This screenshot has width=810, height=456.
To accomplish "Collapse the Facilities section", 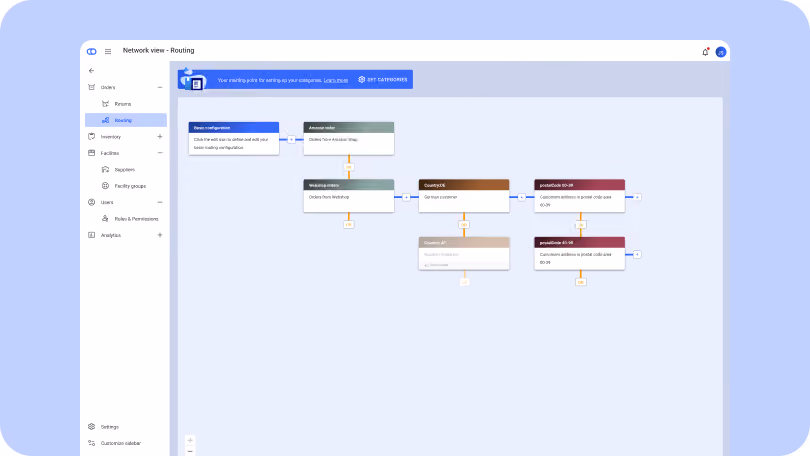I will [160, 153].
